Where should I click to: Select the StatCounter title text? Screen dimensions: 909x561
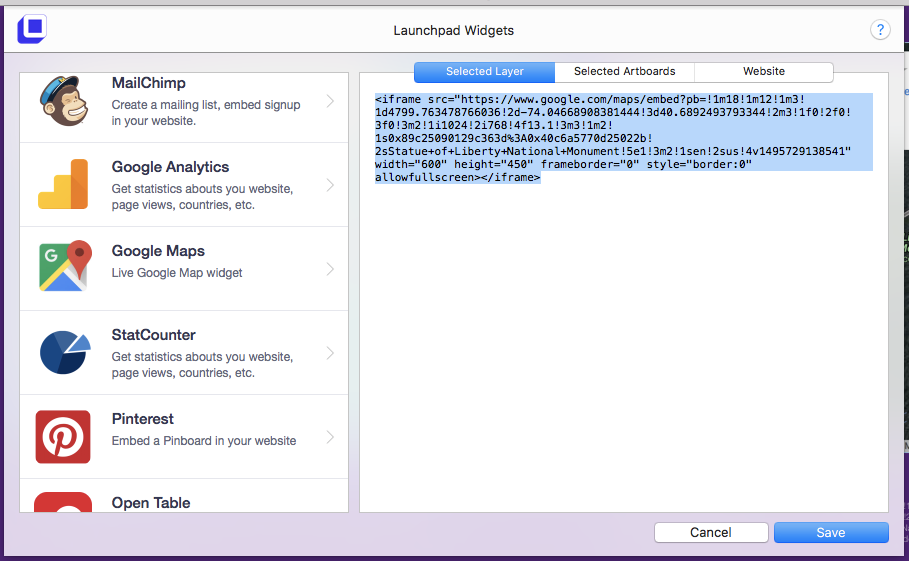point(154,335)
